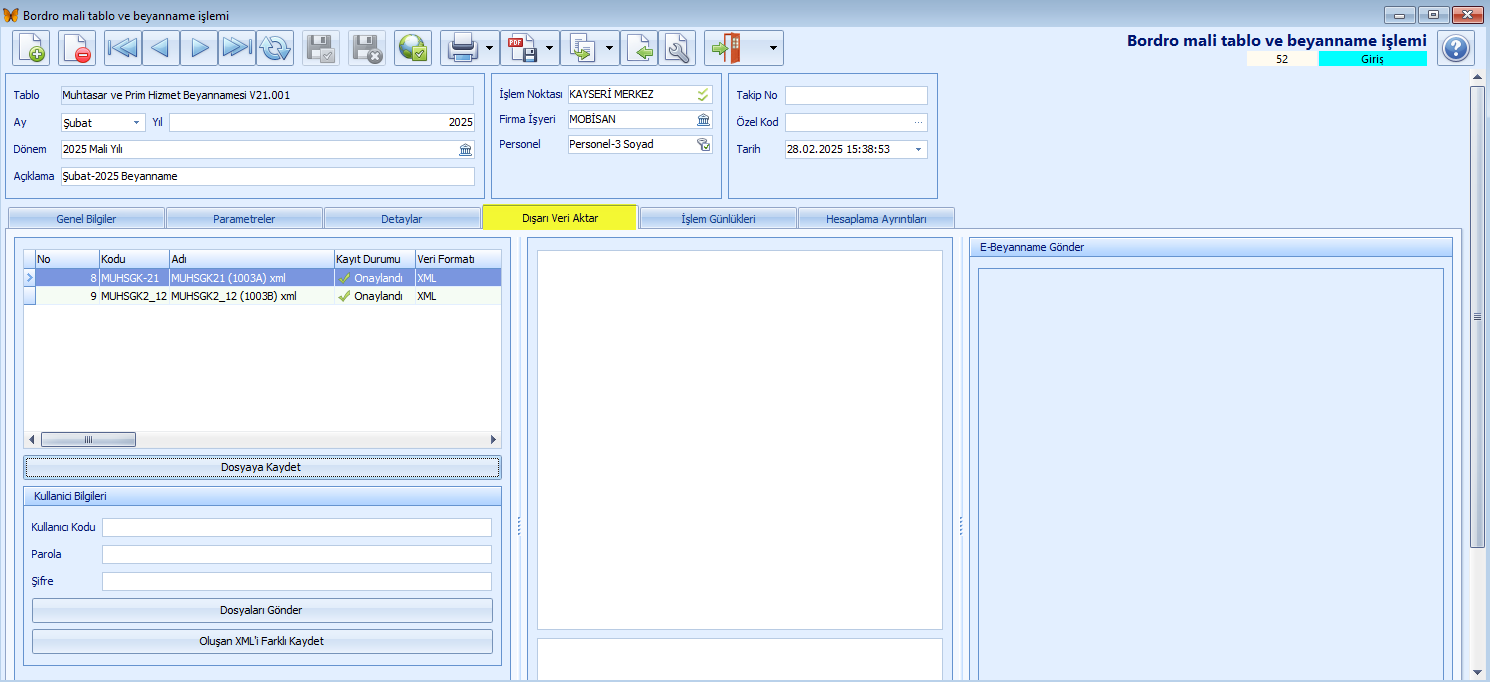This screenshot has height=682, width=1490.
Task: Open the wrench settings tool
Action: 677,48
